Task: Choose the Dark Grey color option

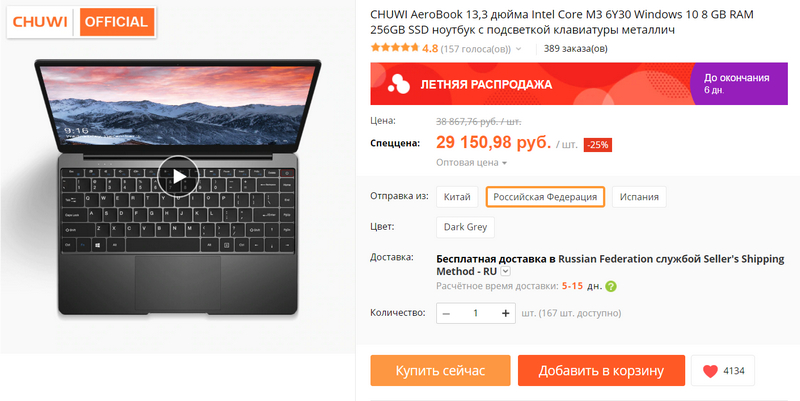Action: pyautogui.click(x=465, y=227)
